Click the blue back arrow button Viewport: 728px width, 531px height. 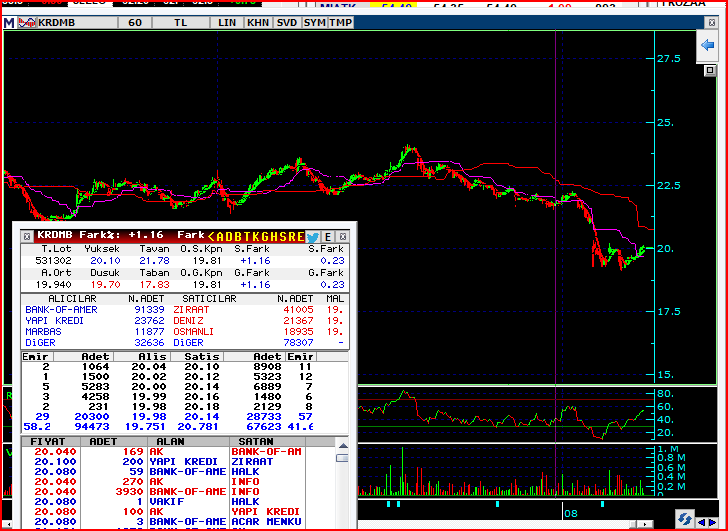(707, 45)
